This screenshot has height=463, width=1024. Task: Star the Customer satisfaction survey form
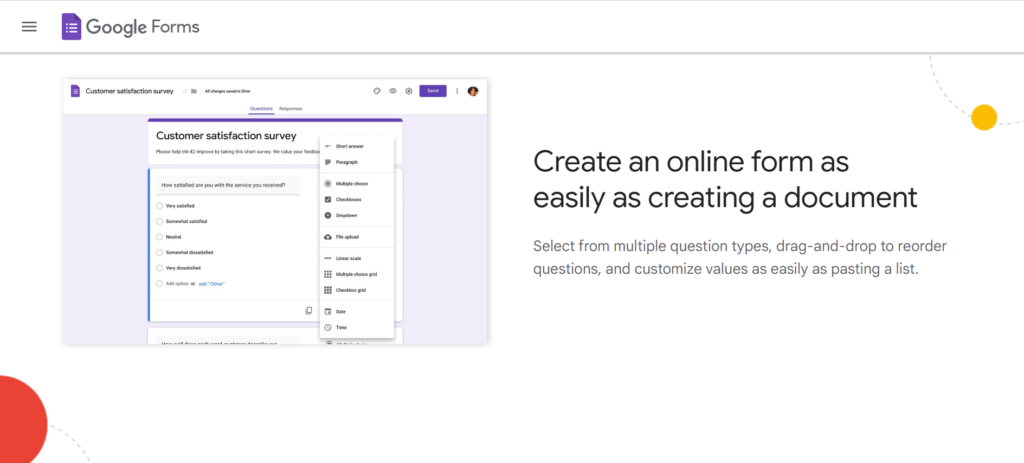tap(184, 91)
